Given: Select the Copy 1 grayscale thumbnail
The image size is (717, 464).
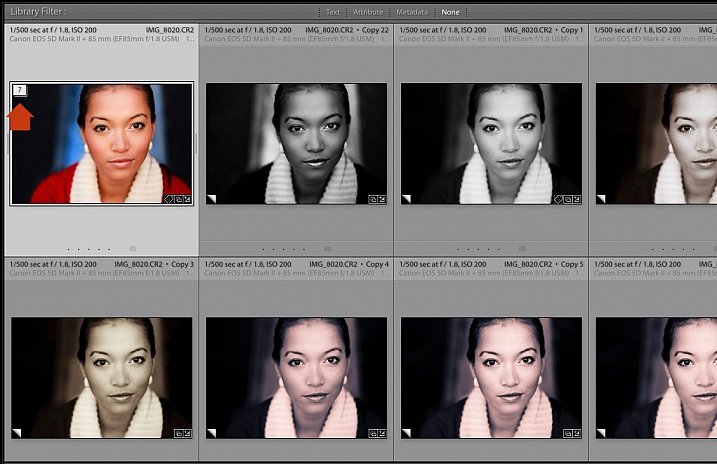Looking at the screenshot, I should point(491,144).
